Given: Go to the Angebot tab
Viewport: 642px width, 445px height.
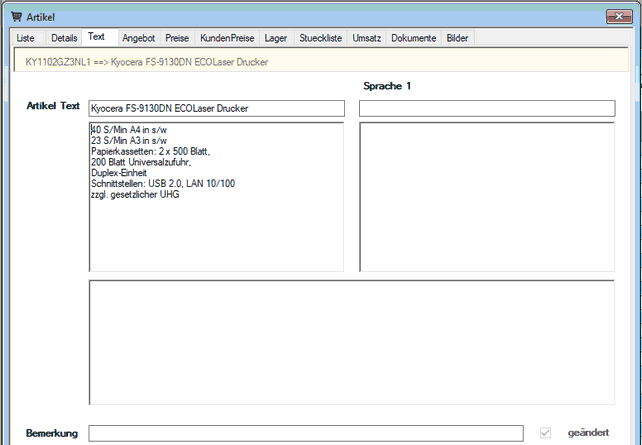Looking at the screenshot, I should coord(139,38).
